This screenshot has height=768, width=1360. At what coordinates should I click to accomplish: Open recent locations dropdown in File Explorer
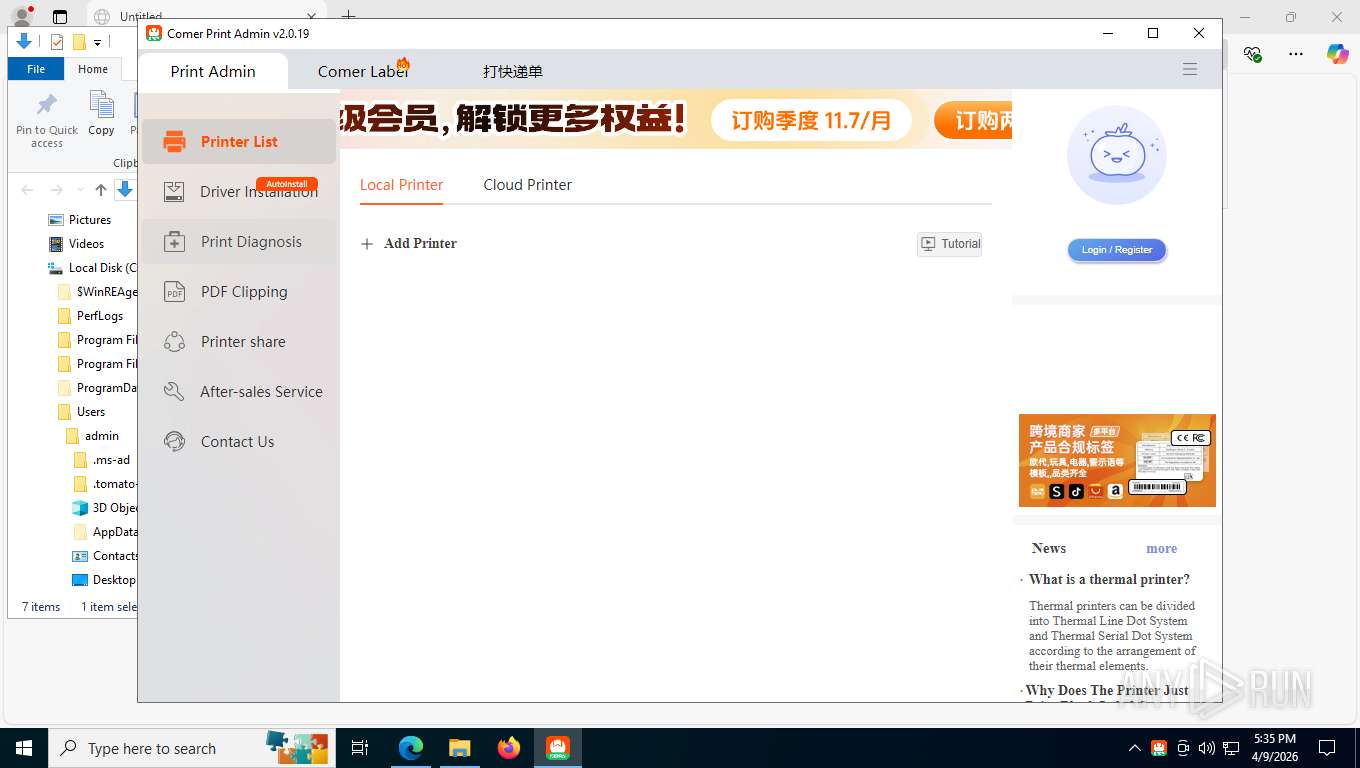[x=80, y=190]
